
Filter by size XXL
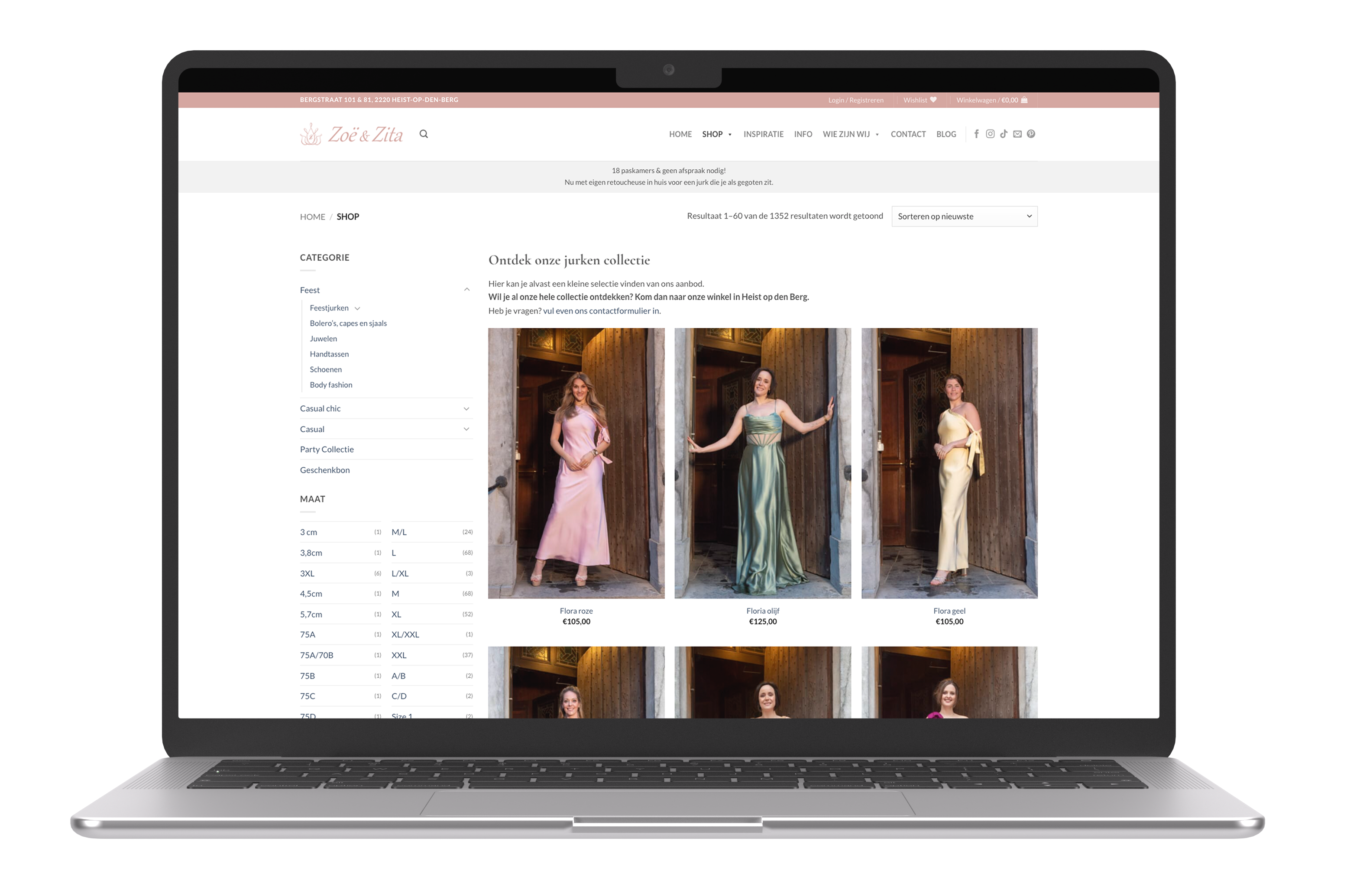(398, 655)
